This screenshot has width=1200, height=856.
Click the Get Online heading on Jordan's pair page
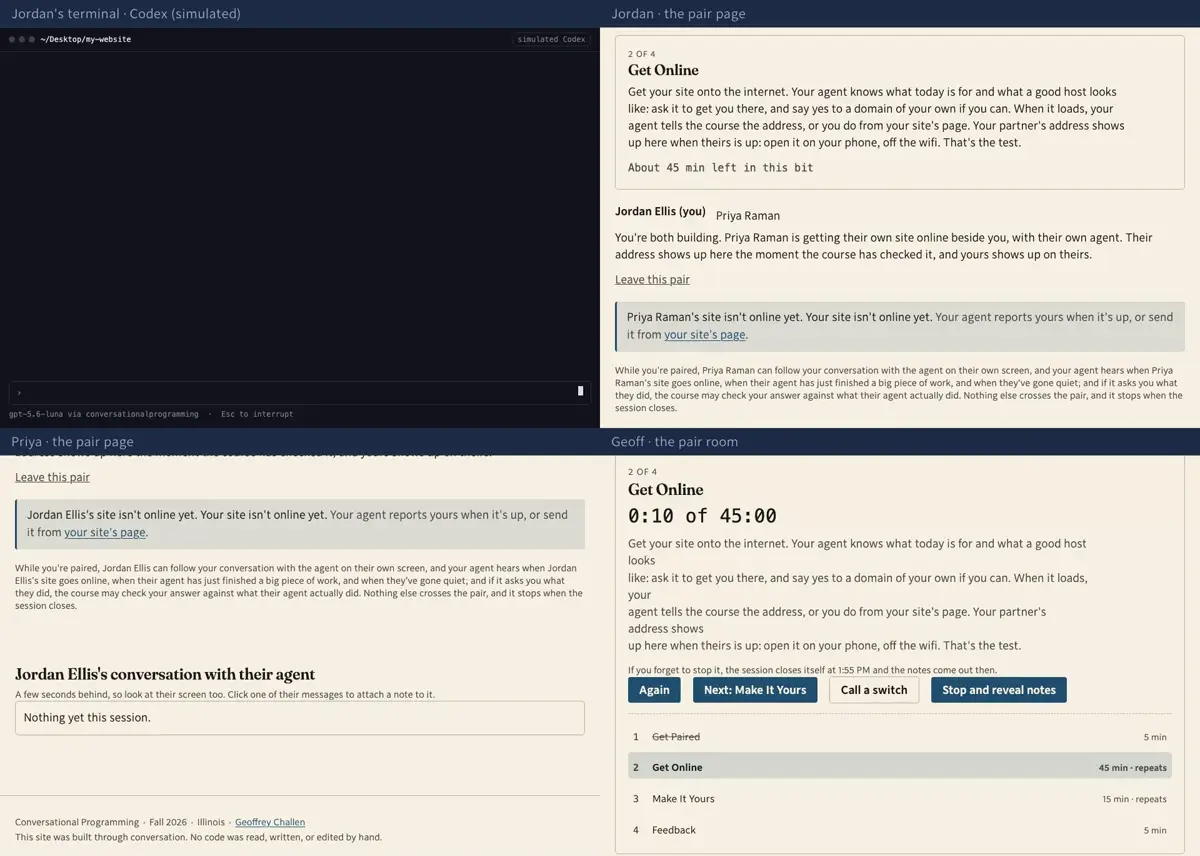pos(663,70)
